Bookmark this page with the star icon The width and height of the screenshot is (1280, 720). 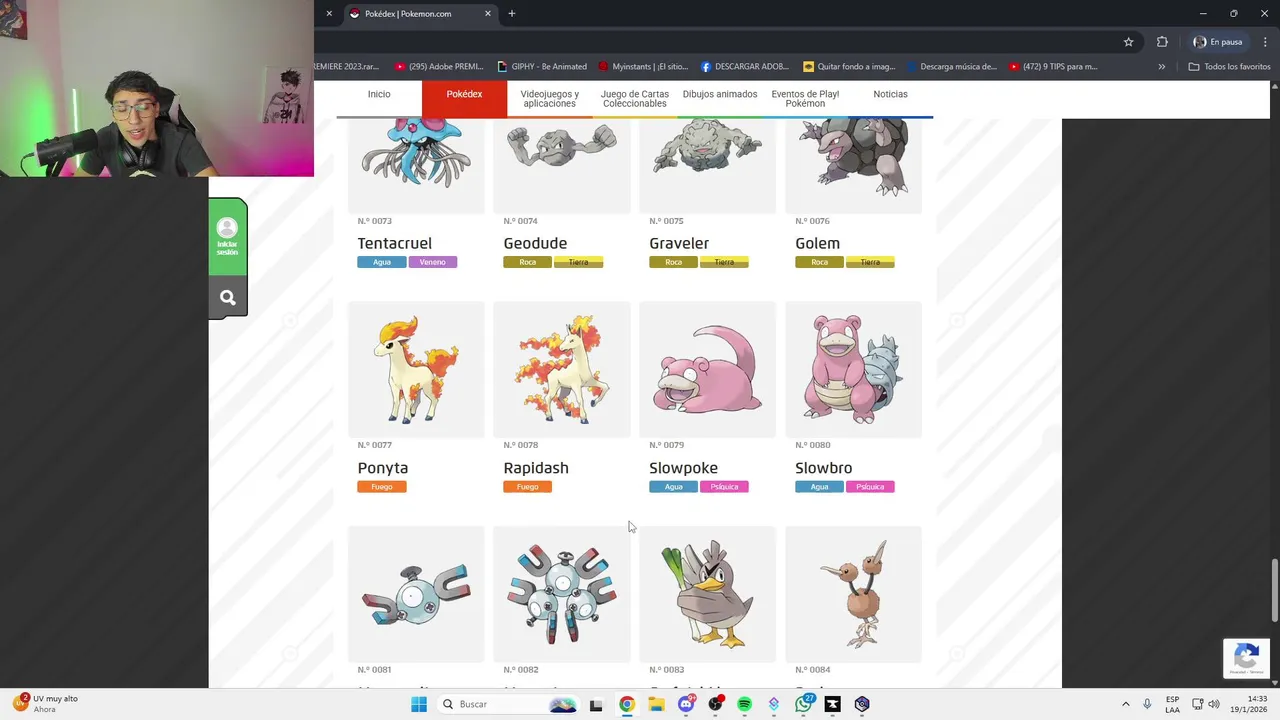tap(1128, 42)
